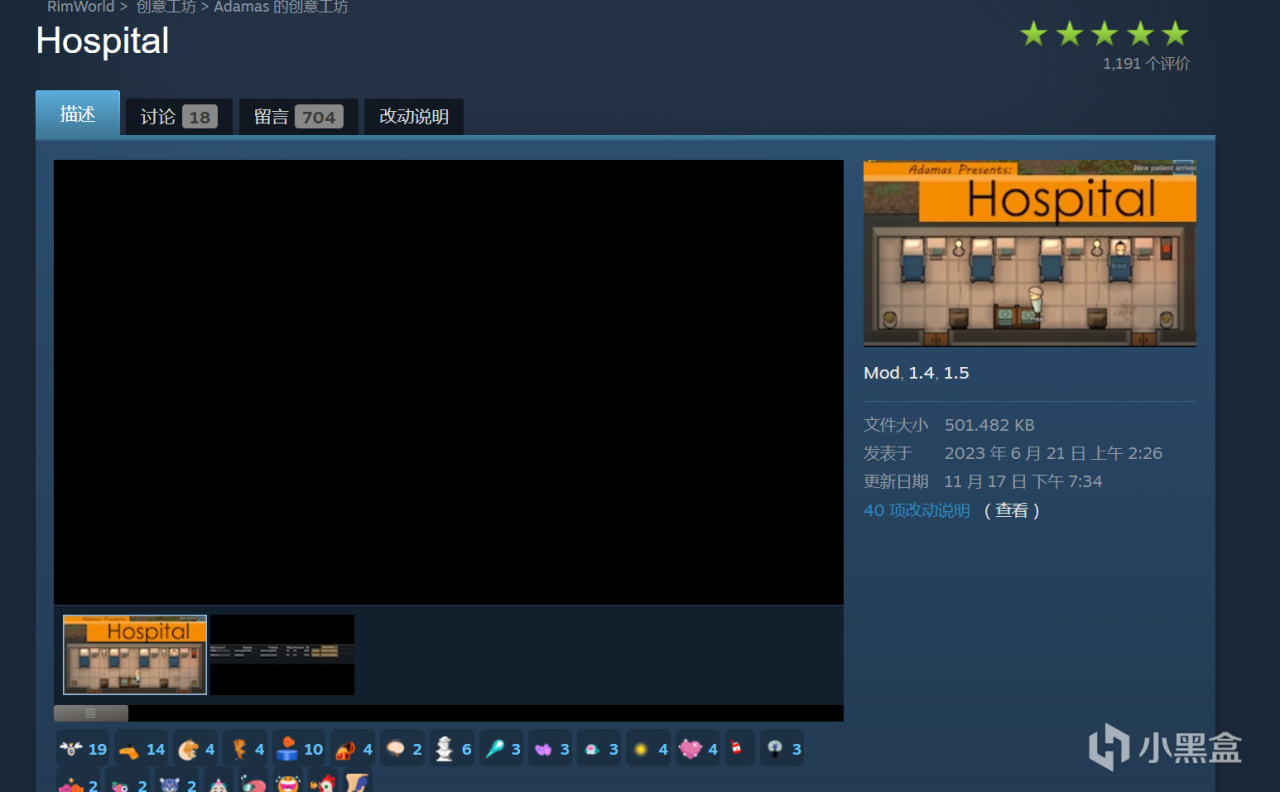This screenshot has width=1280, height=792.
Task: Open the 创意工坊 breadcrumb link
Action: 166,7
